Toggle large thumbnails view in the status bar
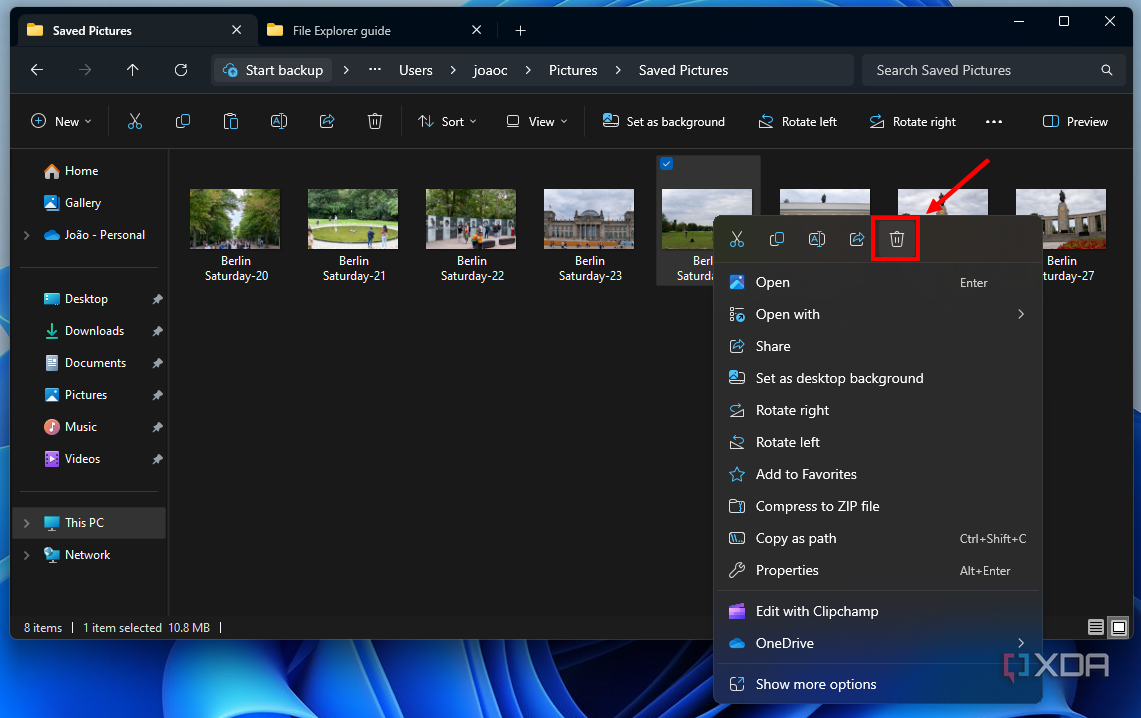This screenshot has height=718, width=1141. (x=1118, y=627)
